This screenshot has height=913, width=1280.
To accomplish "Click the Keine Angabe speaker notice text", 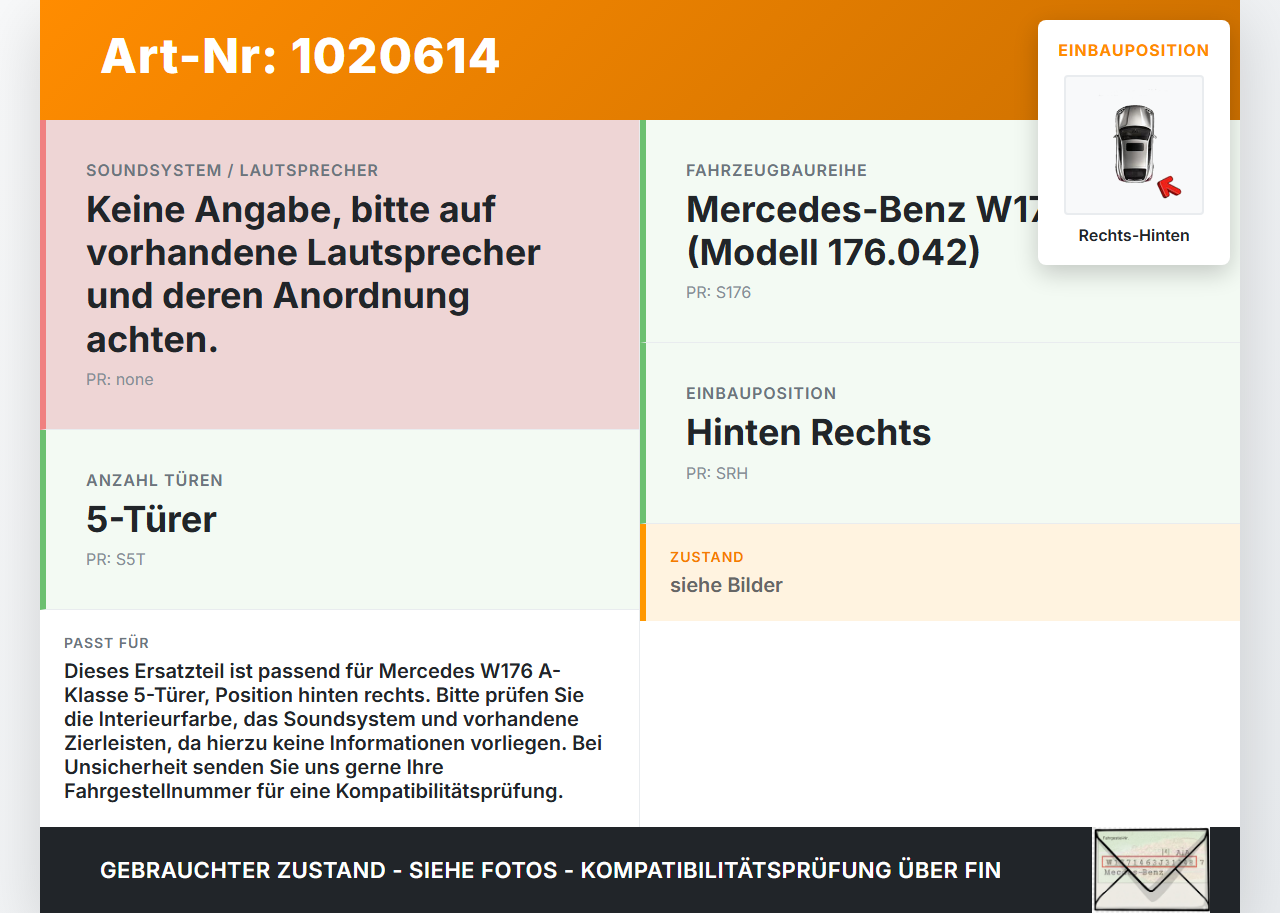I will point(313,274).
